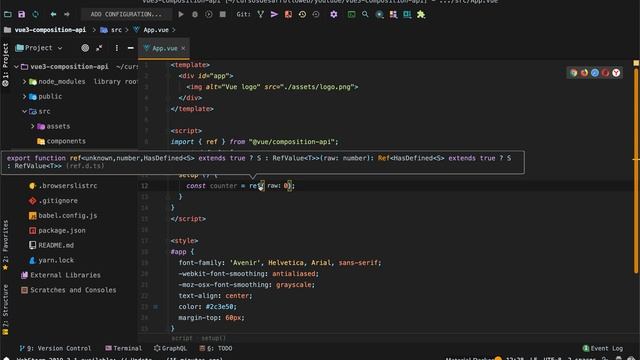Viewport: 640px width, 360px height.
Task: Select the babel.config.js file
Action: pyautogui.click(x=68, y=216)
